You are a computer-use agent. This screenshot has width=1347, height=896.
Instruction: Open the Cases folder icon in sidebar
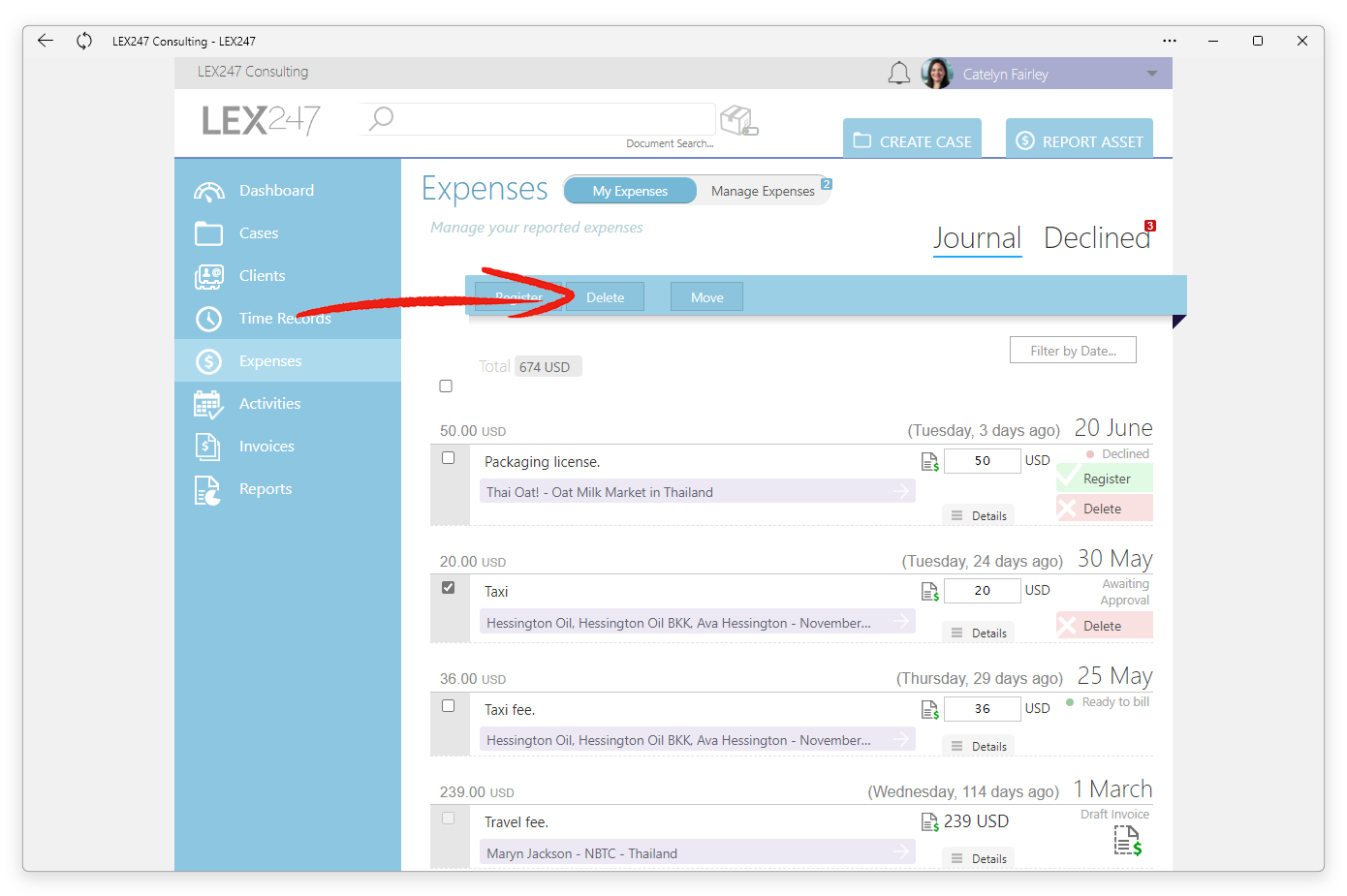tap(208, 233)
